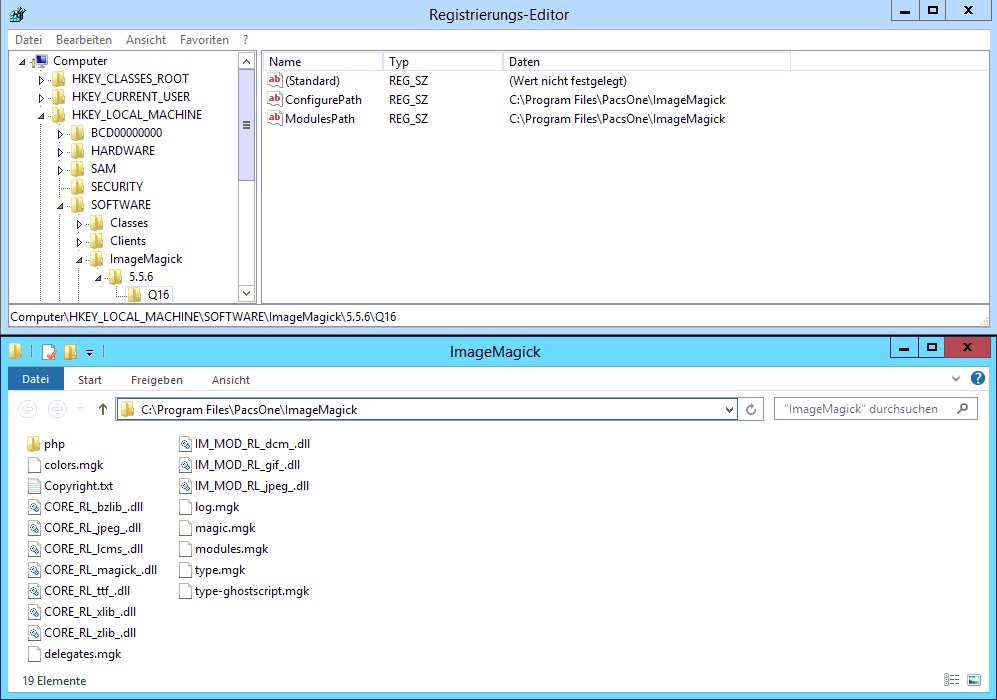
Task: Switch to the Ansicht ribbon tab in Explorer
Action: point(231,380)
